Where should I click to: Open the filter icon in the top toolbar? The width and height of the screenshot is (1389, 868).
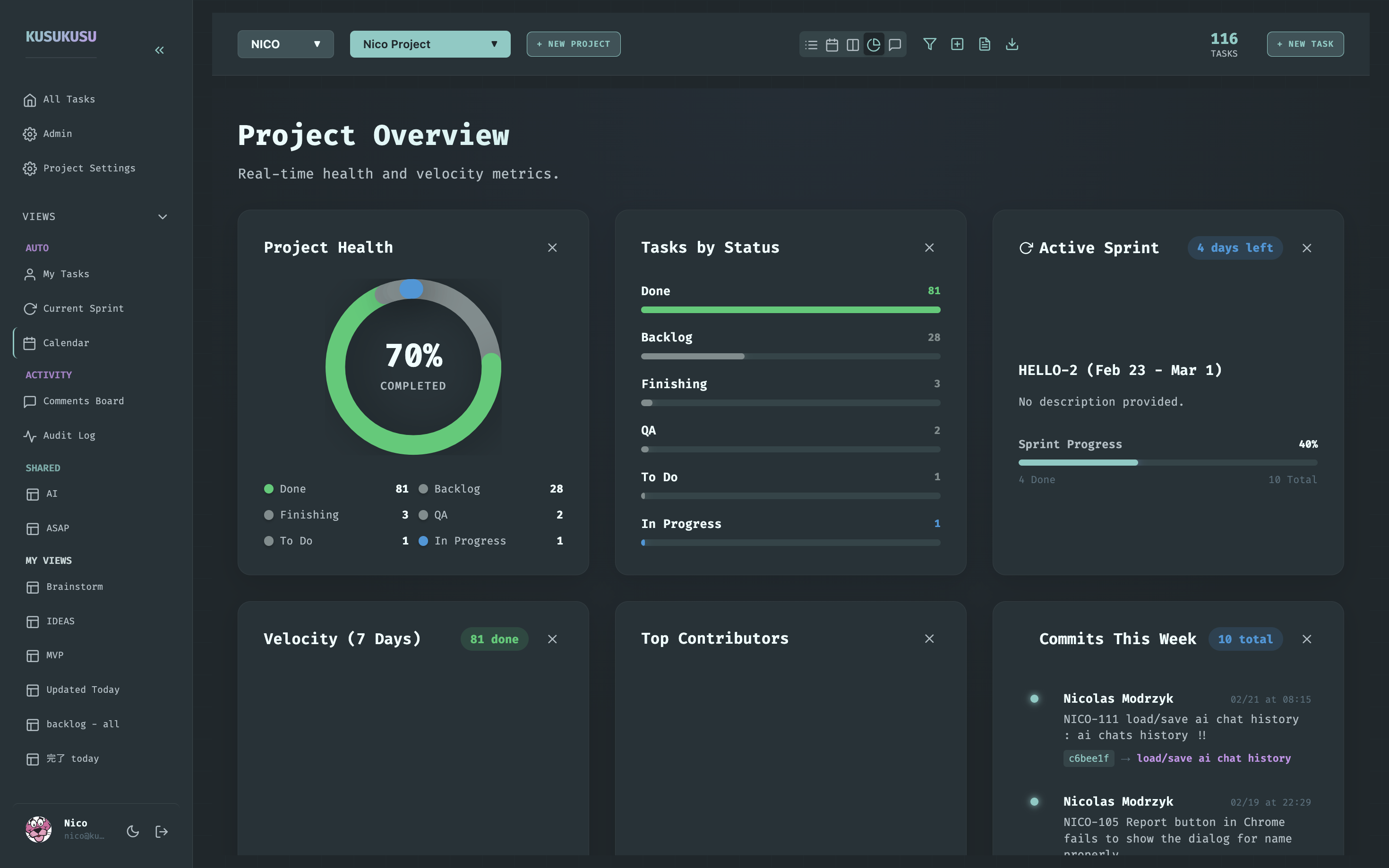(930, 44)
